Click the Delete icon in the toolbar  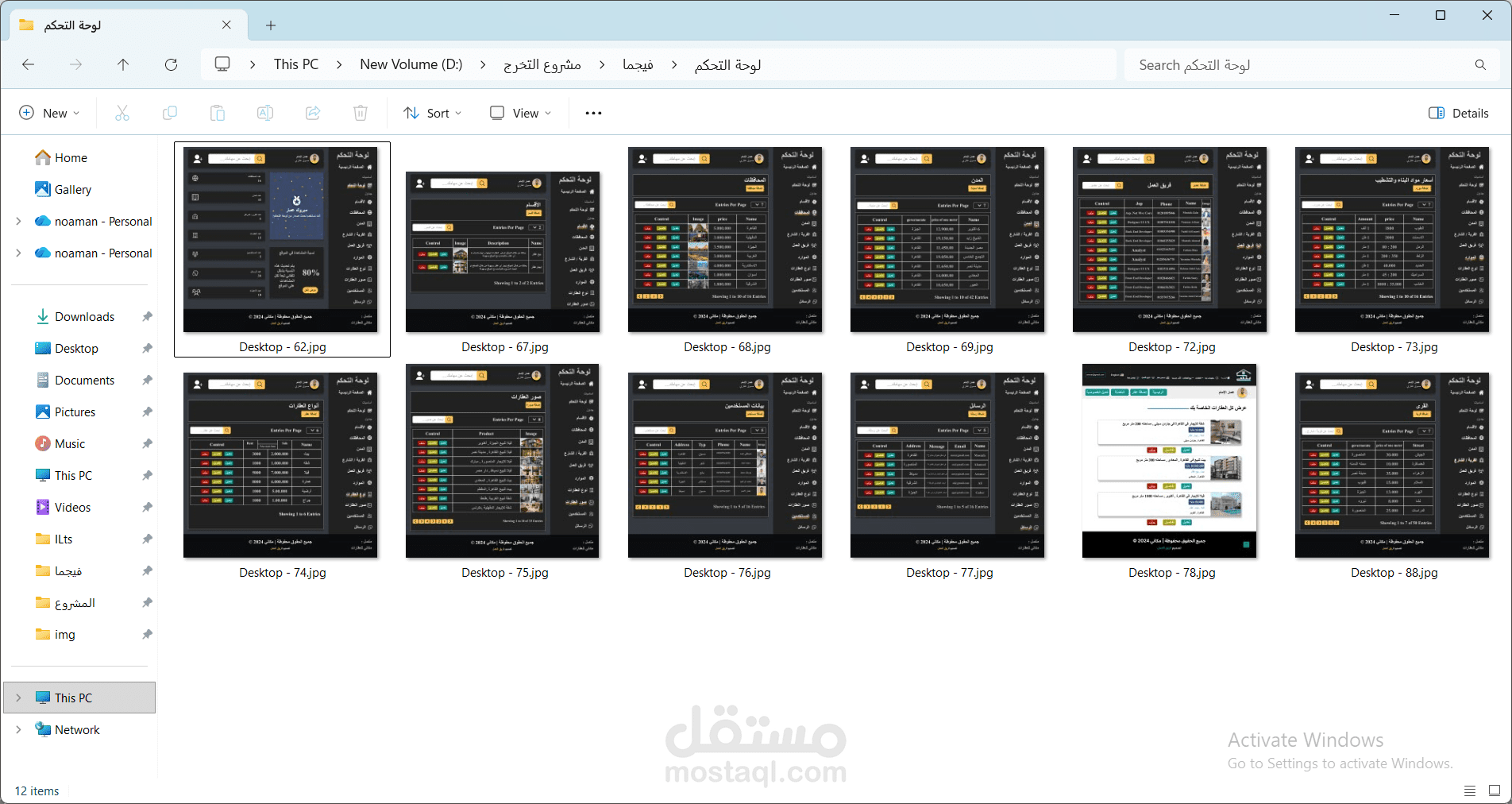point(360,113)
